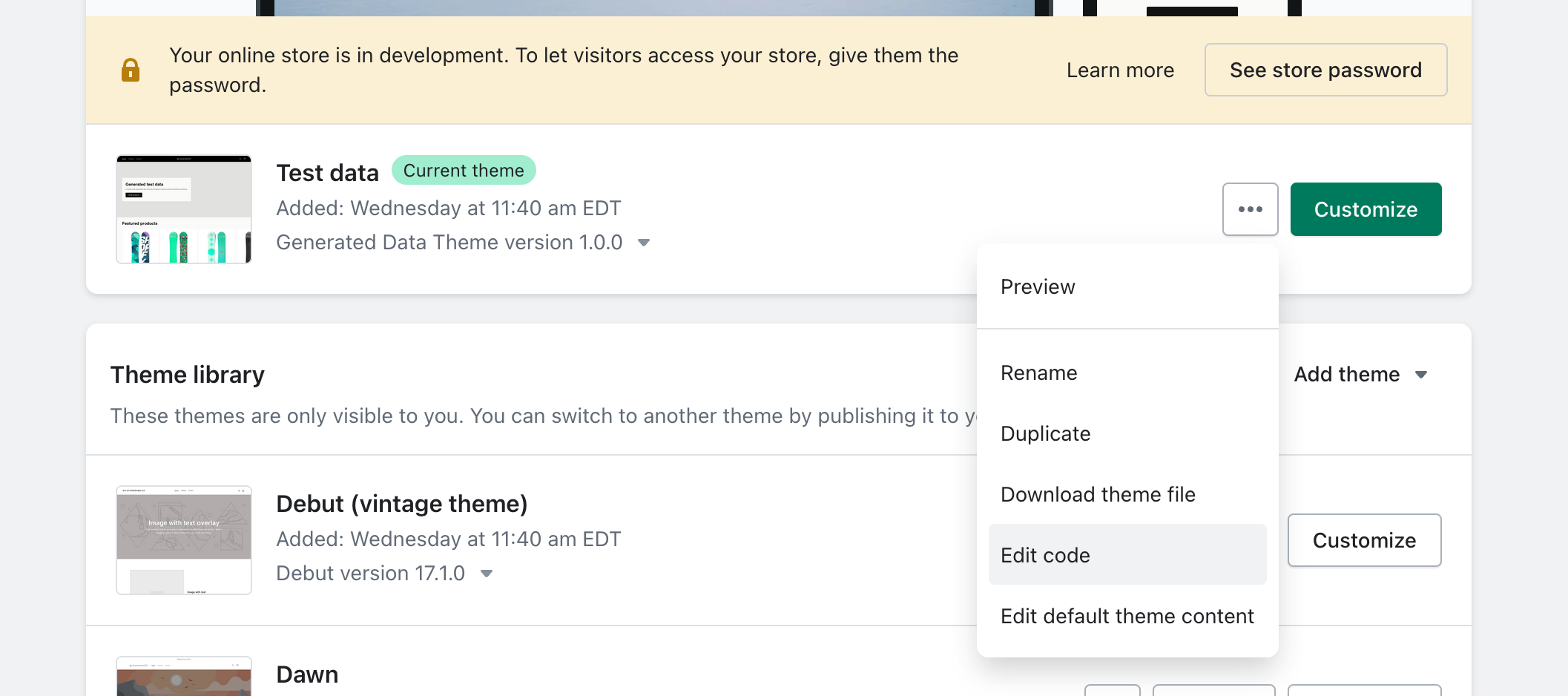Click See store password button
This screenshot has height=696, width=1568.
1325,70
